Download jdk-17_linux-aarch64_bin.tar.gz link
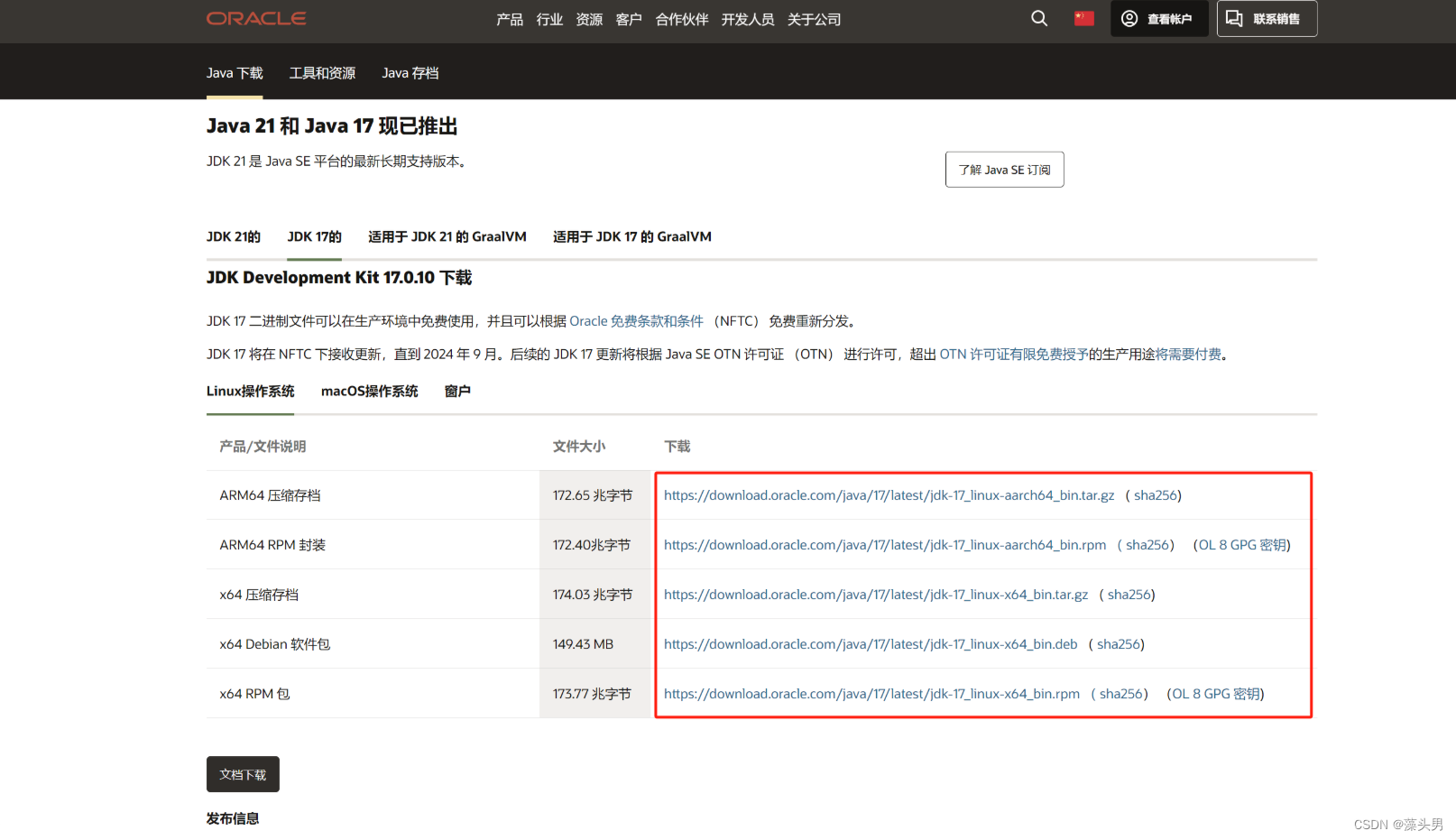Viewport: 1456px width, 840px height. tap(889, 495)
